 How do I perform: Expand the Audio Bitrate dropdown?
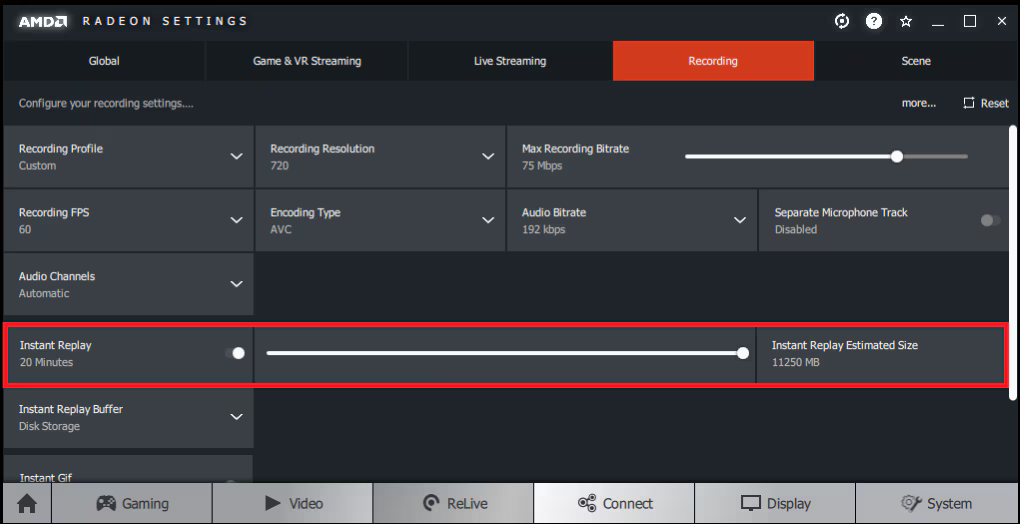coord(740,220)
